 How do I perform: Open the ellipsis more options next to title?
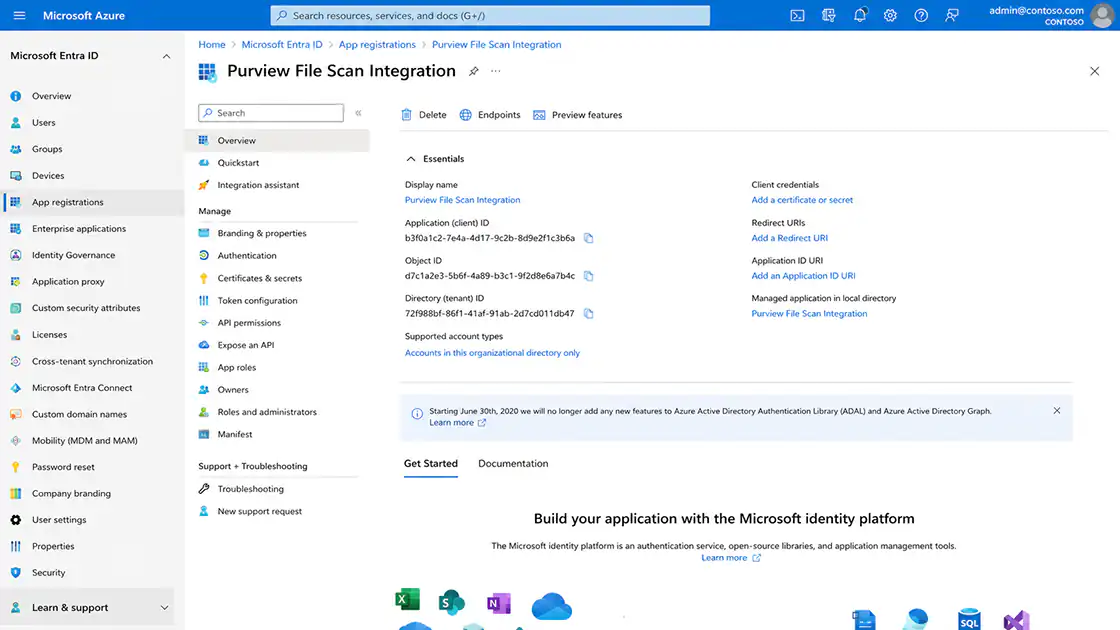point(496,71)
